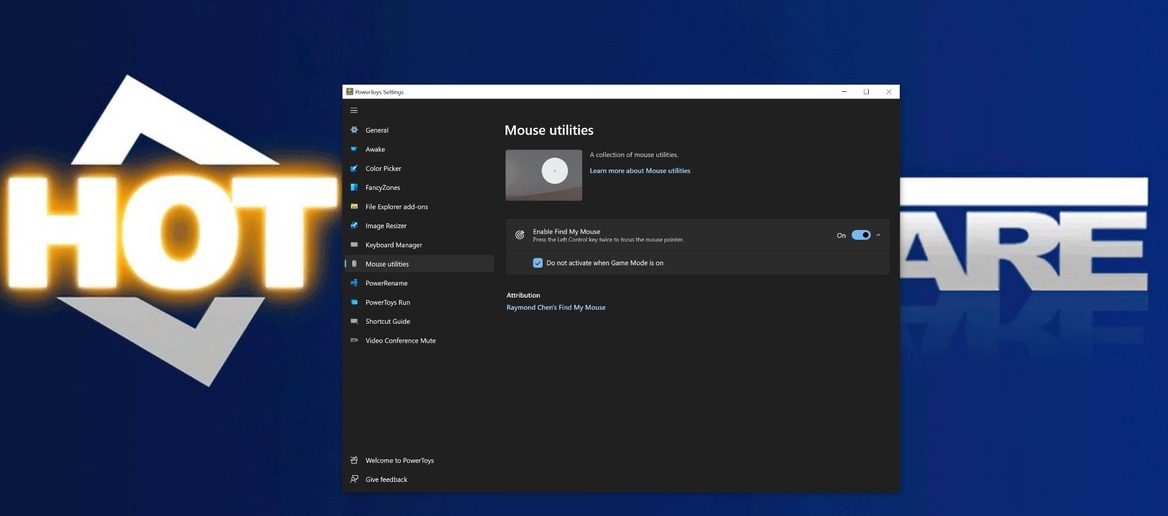Collapse the Find My Mouse settings chevron
This screenshot has height=516, width=1168.
click(x=878, y=235)
